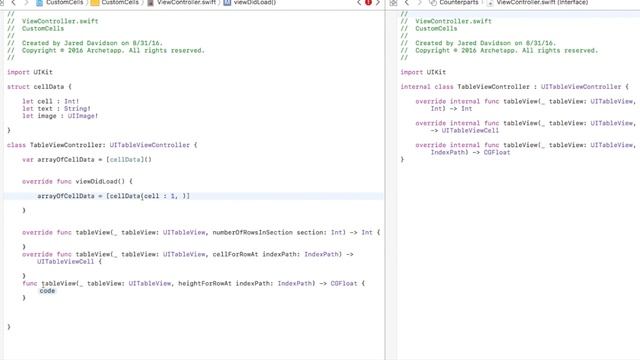Screen dimensions: 640x360
Task: Go forward in the left editor history
Action: pos(27,2)
